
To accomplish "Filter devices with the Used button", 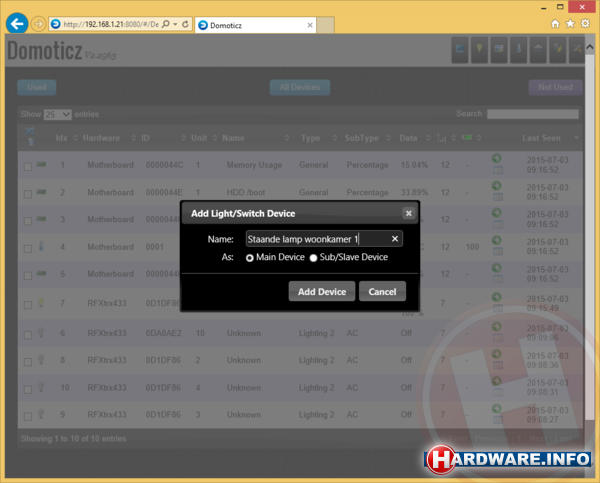I will 37,87.
